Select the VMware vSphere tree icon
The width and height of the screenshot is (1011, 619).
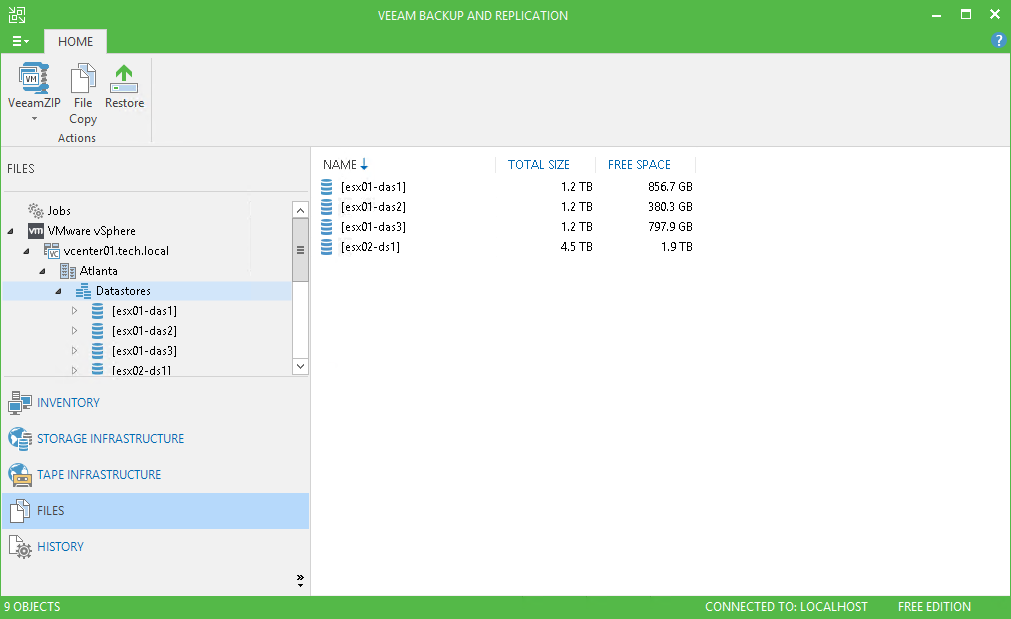(x=36, y=231)
